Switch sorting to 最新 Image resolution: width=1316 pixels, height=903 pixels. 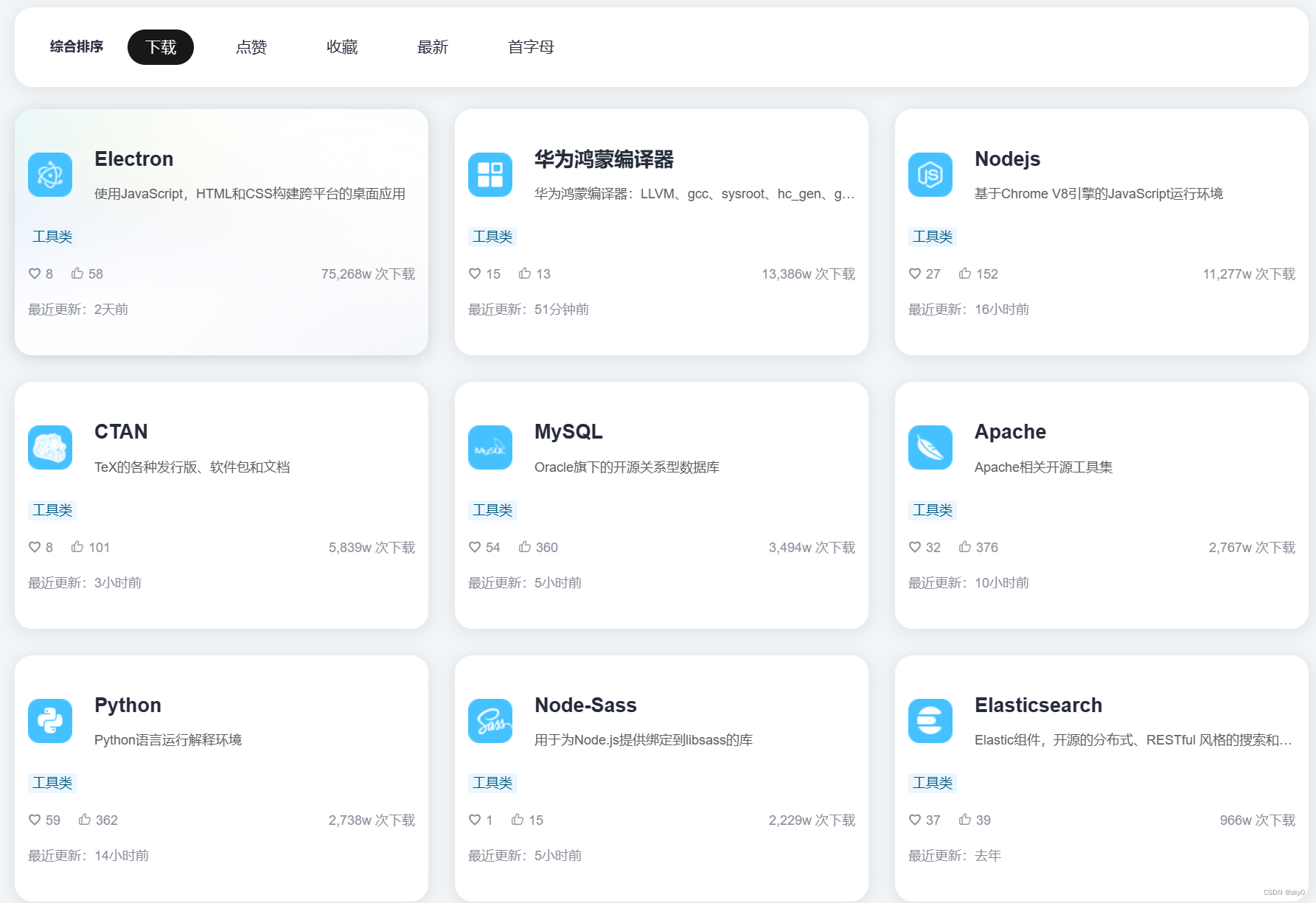(433, 47)
